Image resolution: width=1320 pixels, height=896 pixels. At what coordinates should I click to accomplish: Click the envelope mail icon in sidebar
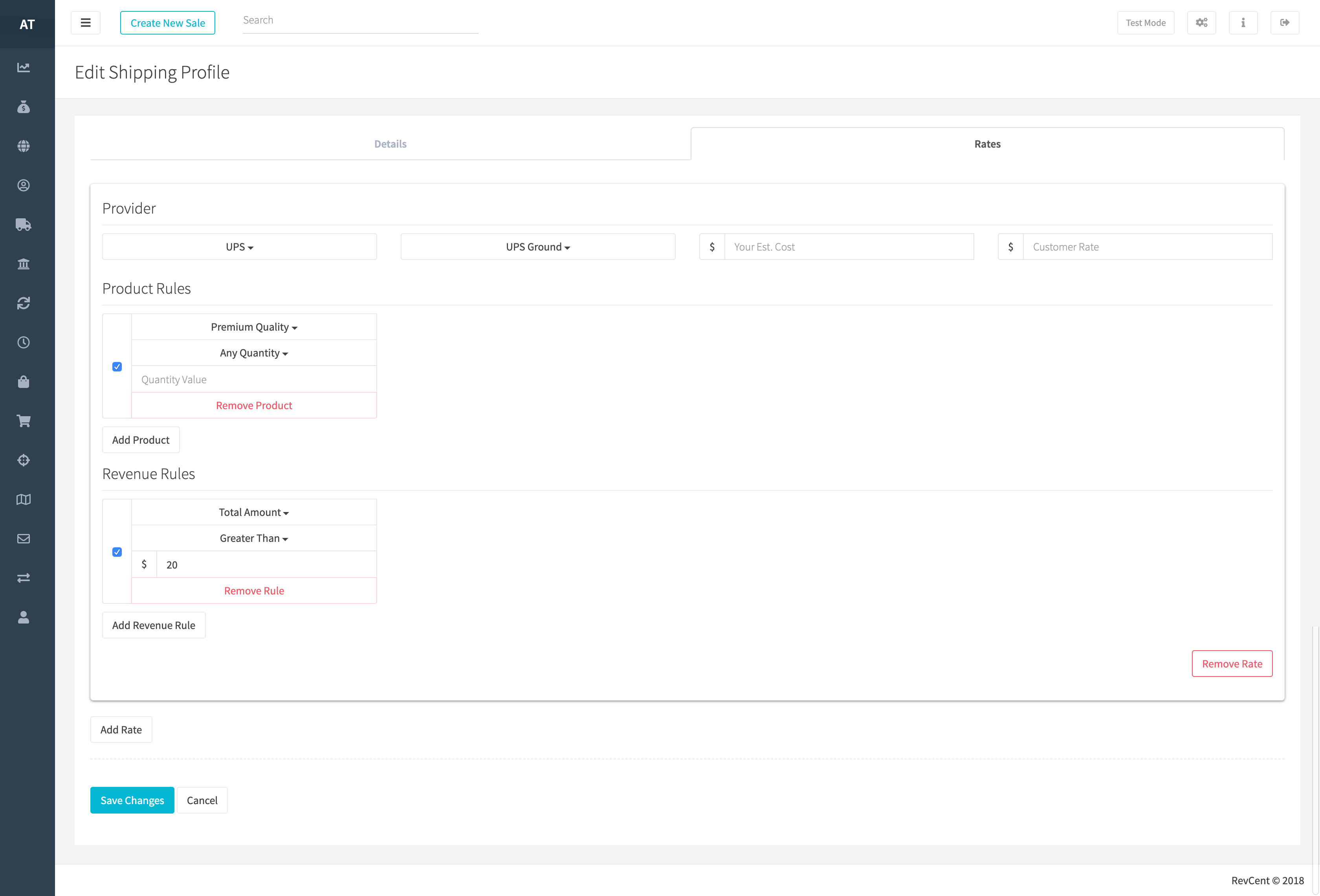tap(23, 538)
